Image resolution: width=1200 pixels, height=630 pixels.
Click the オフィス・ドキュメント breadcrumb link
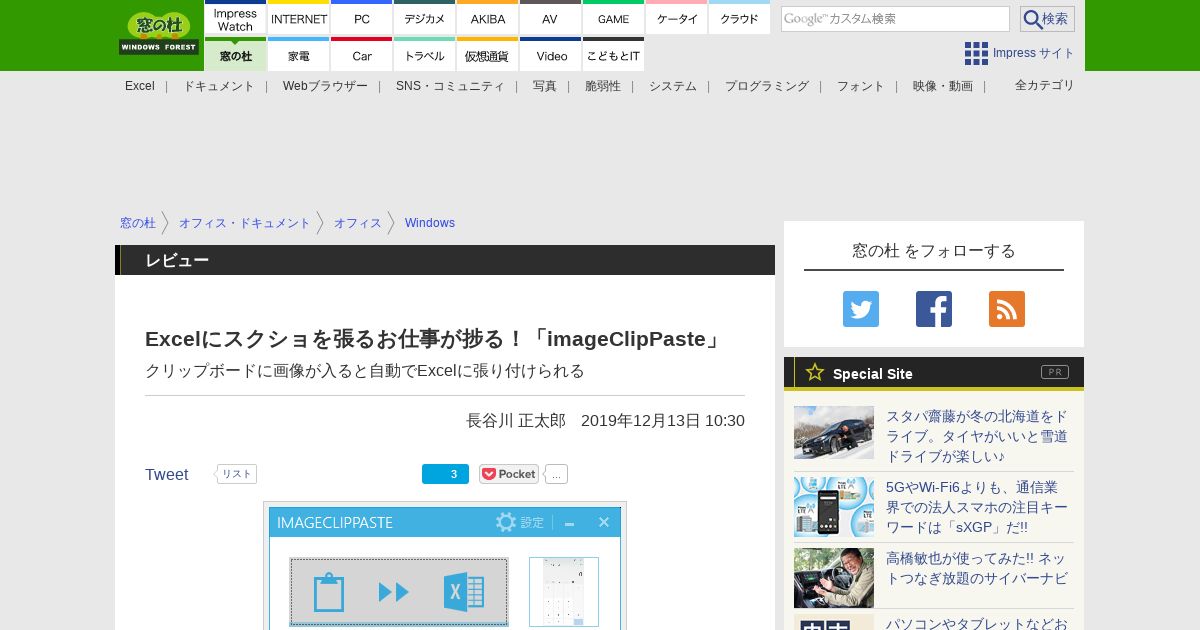(245, 223)
